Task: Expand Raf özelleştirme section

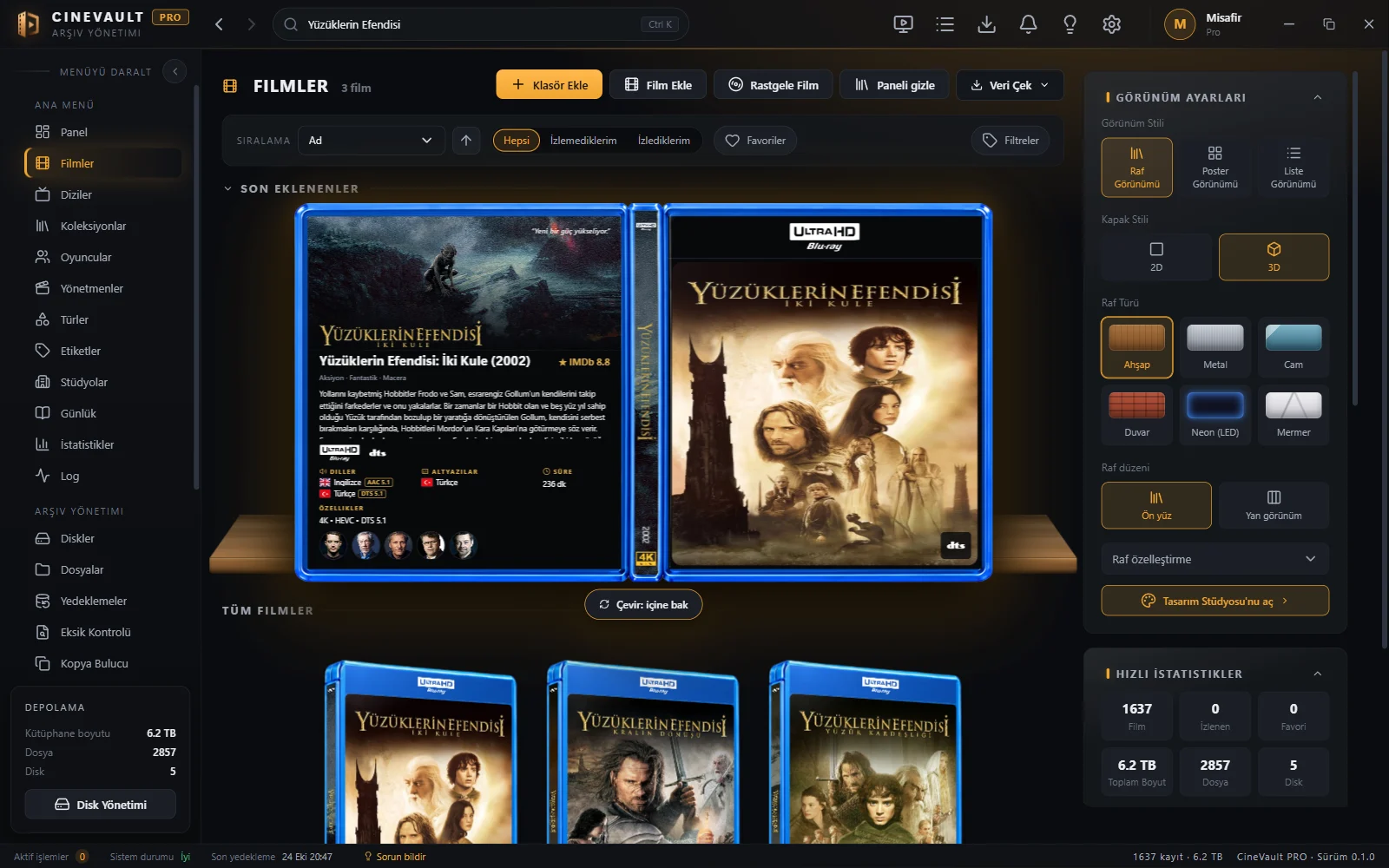Action: tap(1215, 559)
